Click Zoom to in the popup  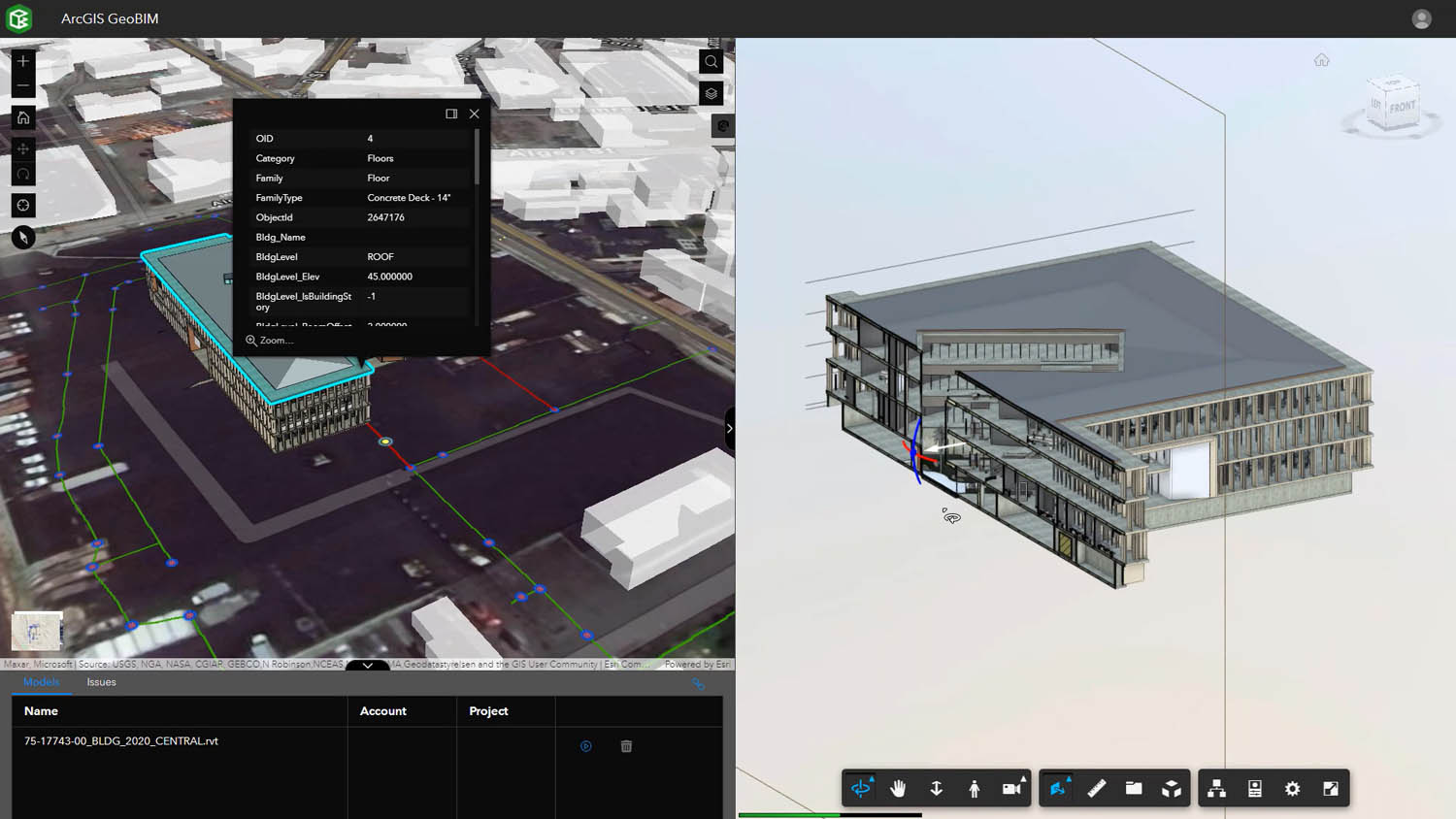point(269,341)
